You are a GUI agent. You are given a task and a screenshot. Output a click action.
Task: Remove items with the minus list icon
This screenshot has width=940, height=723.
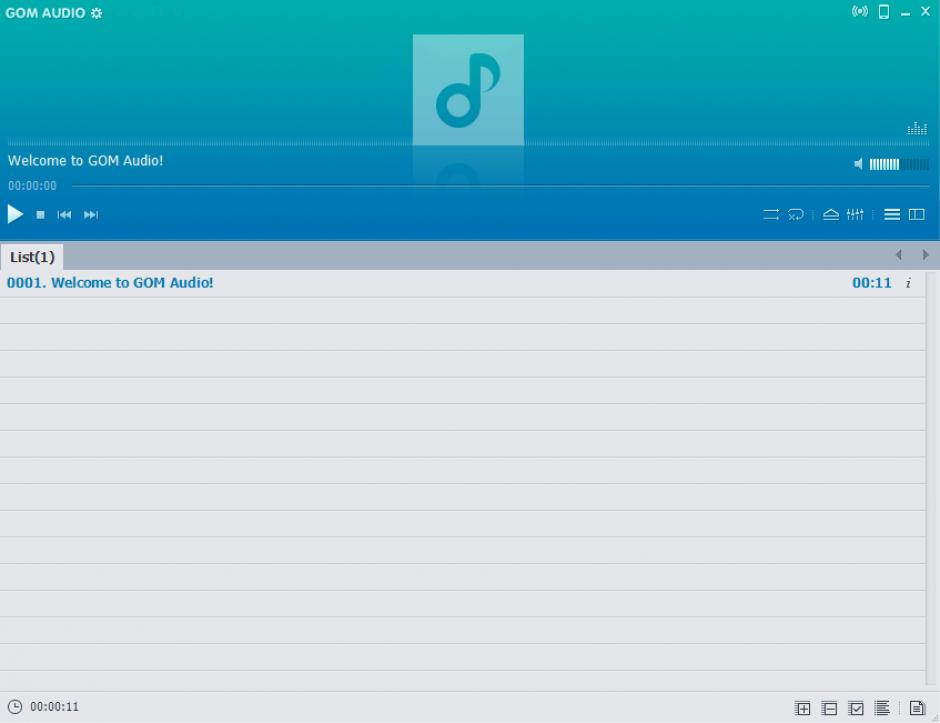point(829,708)
